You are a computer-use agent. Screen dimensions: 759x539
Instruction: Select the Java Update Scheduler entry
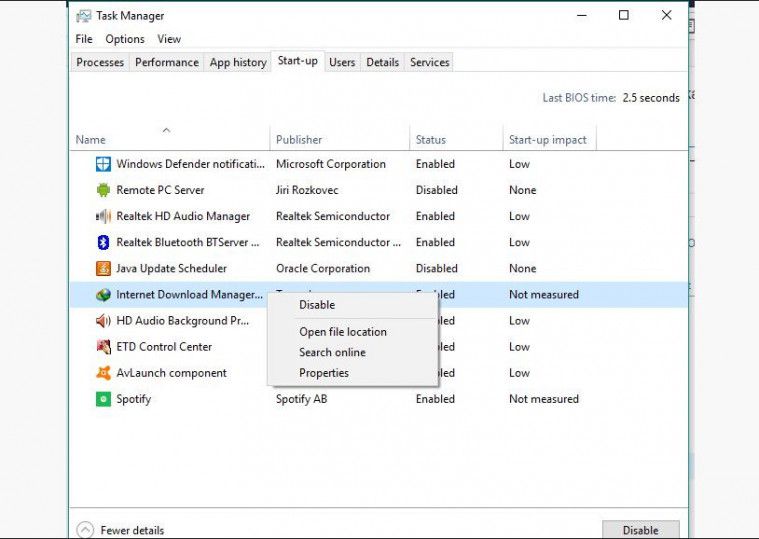(x=171, y=269)
